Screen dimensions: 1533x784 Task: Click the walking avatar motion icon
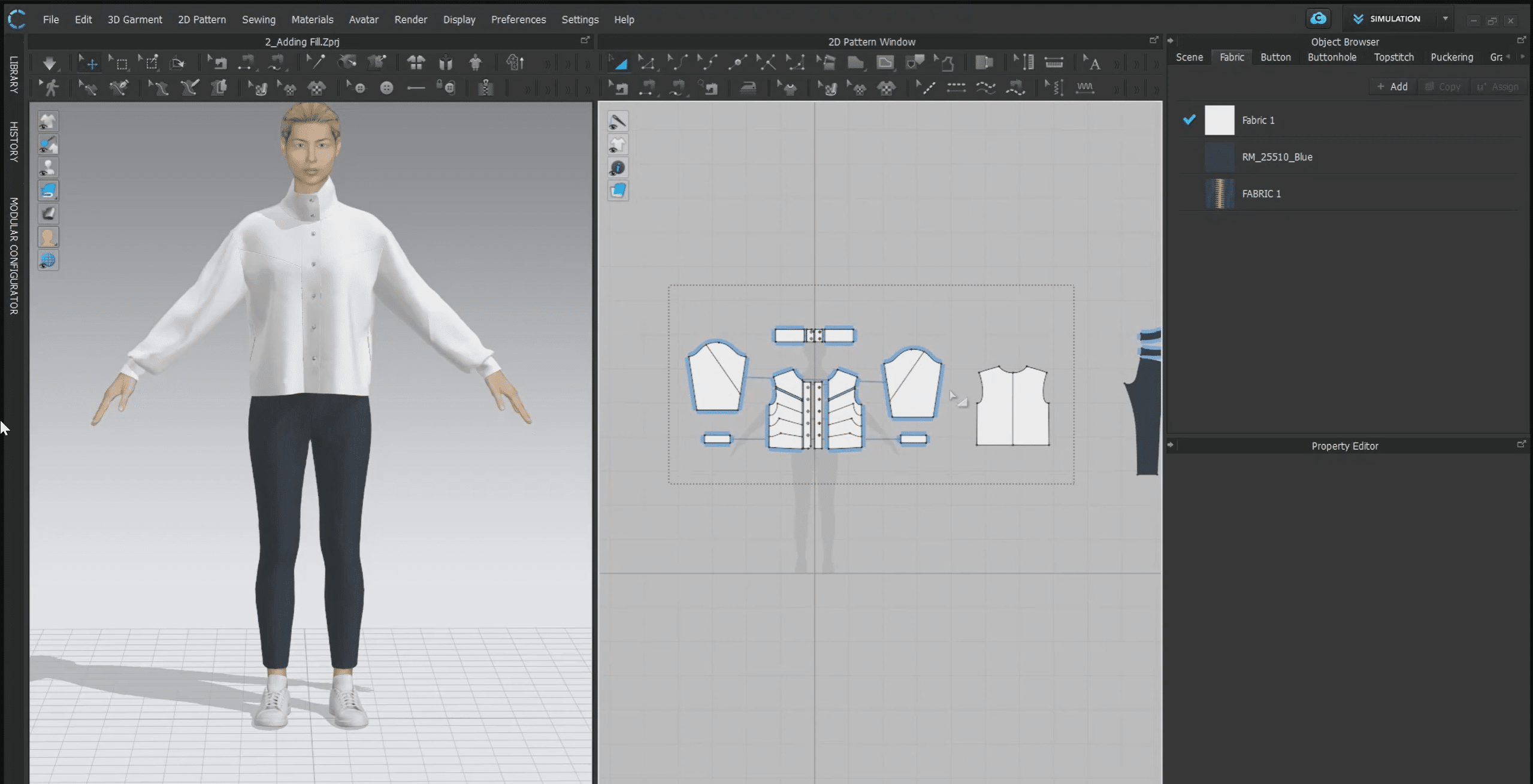coord(50,88)
